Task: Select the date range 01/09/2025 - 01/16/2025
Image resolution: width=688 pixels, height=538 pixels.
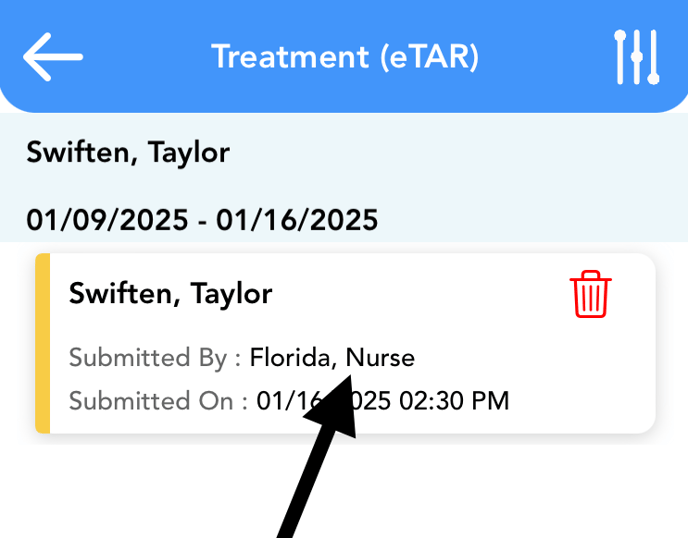Action: tap(202, 220)
